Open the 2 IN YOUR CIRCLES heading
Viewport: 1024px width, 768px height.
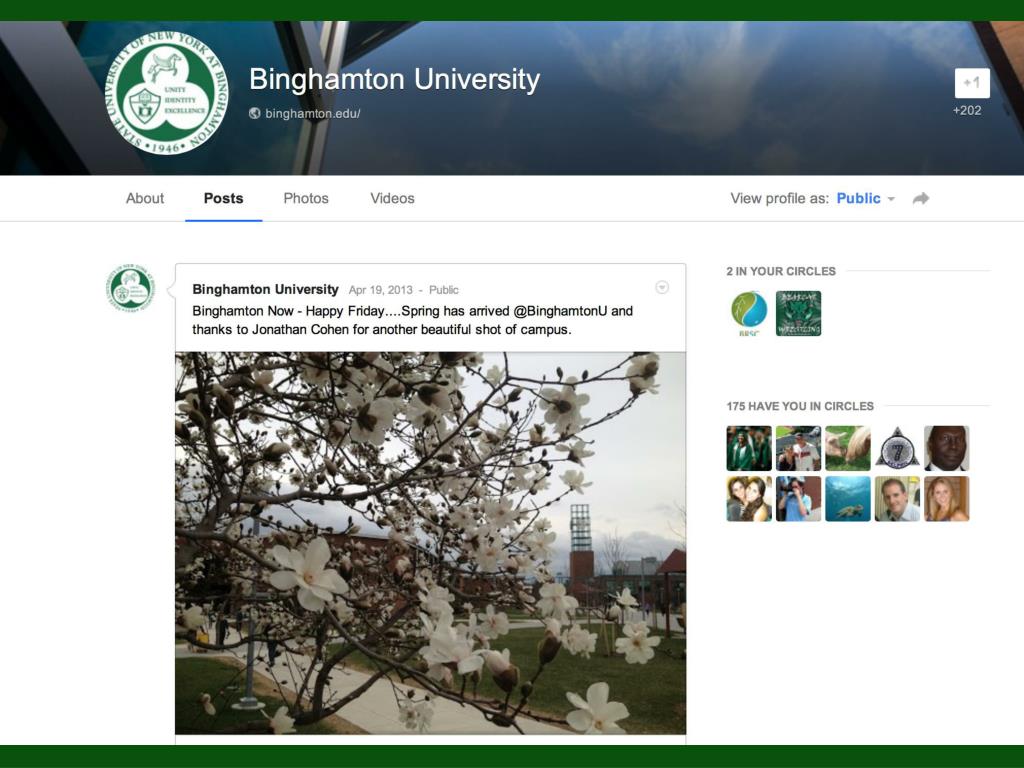(x=781, y=271)
